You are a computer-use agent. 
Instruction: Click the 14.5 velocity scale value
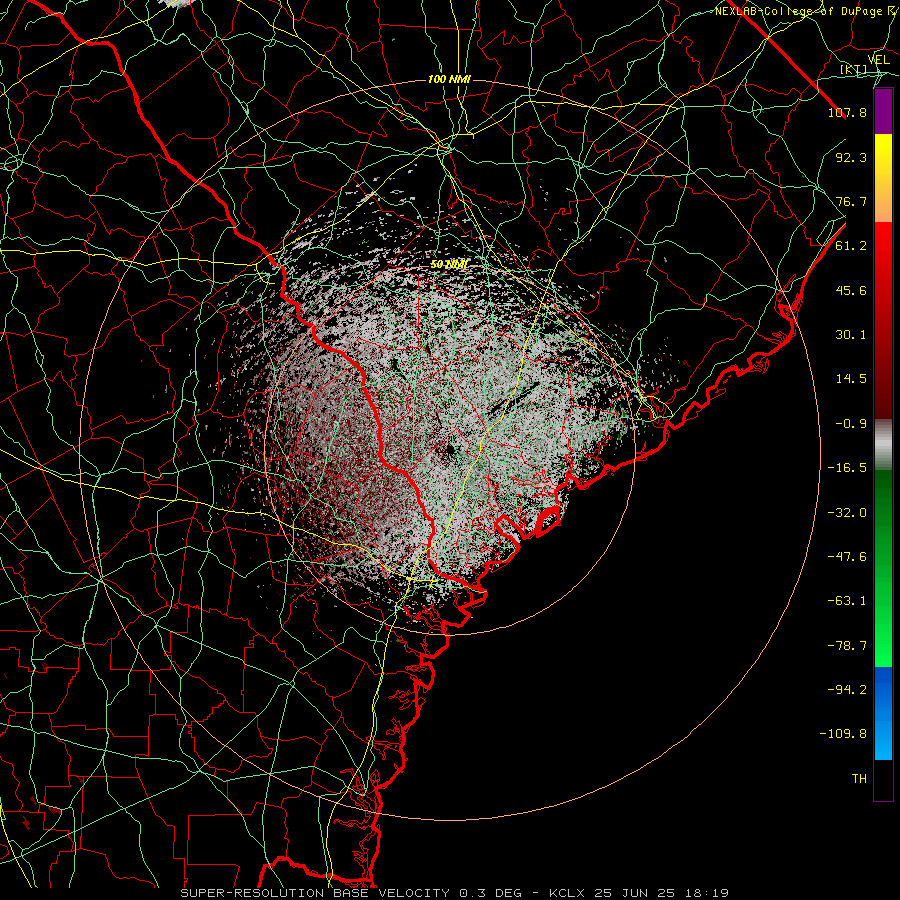tap(851, 379)
